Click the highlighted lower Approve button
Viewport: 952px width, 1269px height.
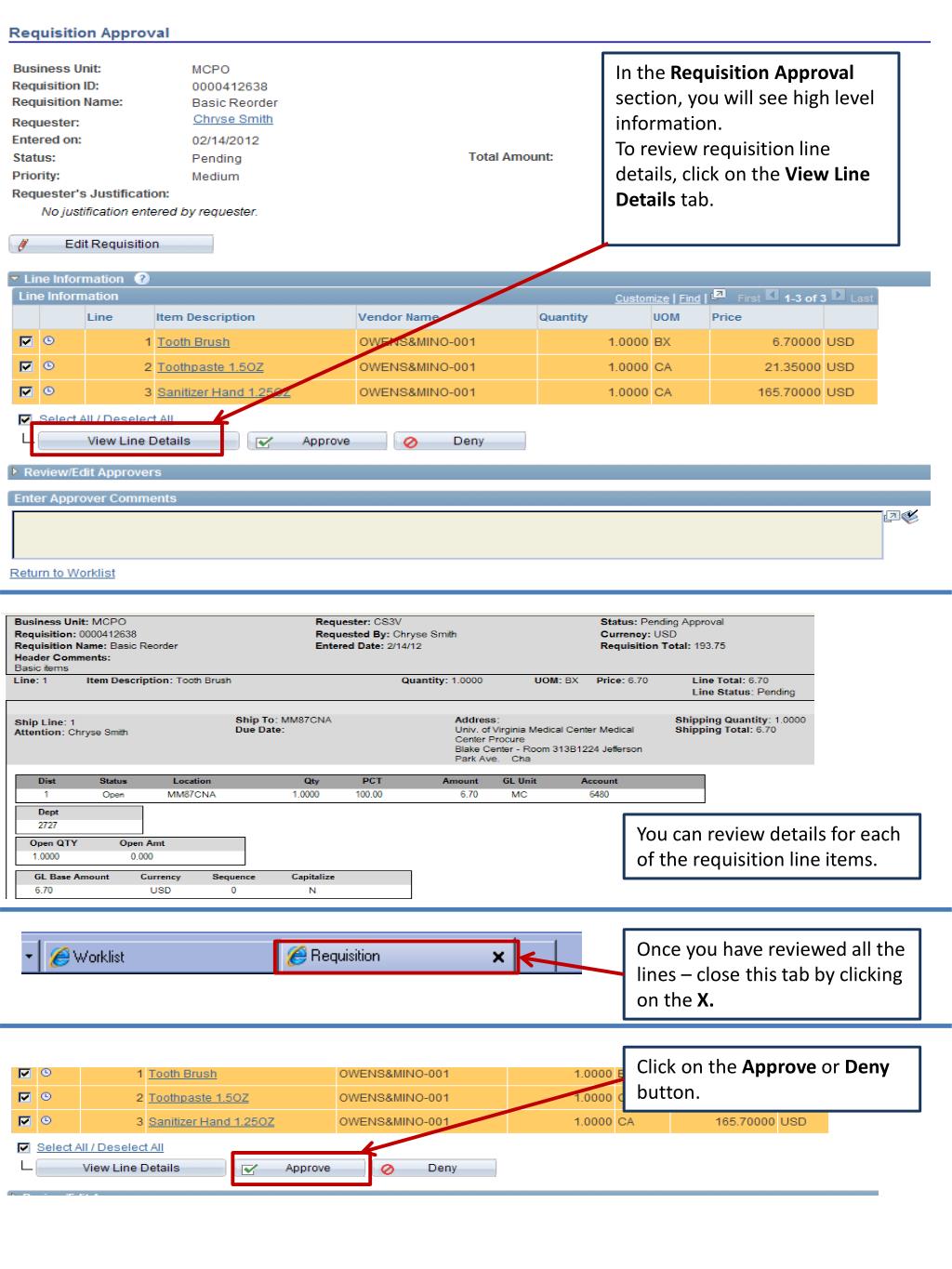(x=302, y=1168)
